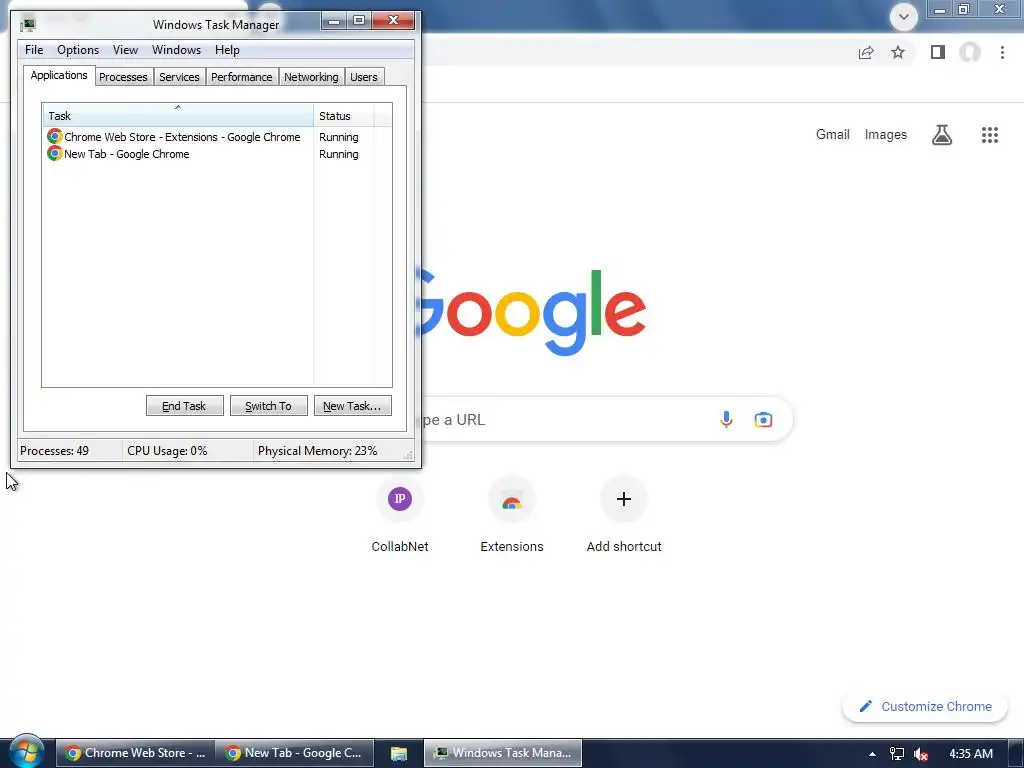
Task: Switch to the Networking tab
Action: click(311, 77)
